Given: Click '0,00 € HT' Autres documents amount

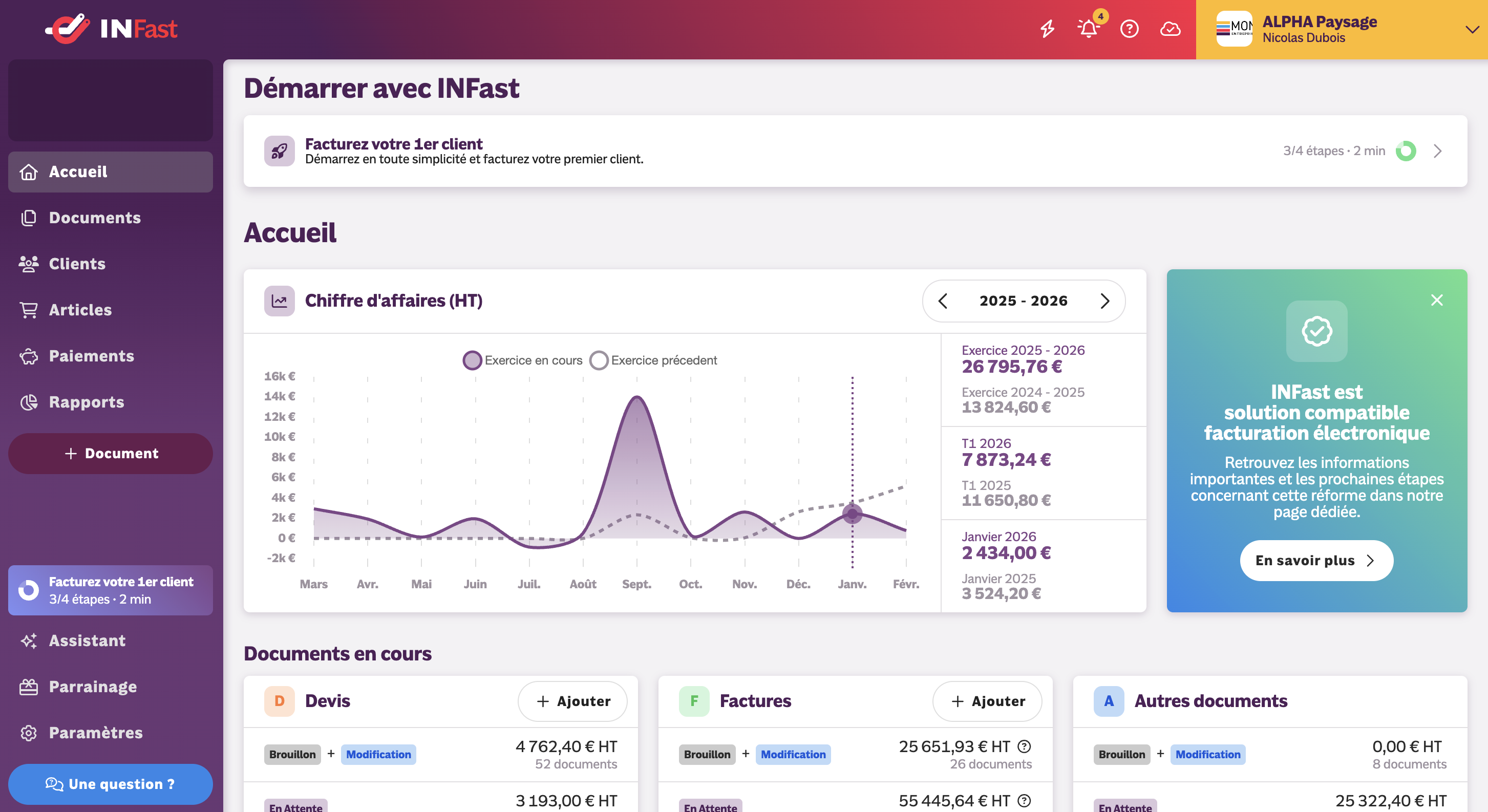Looking at the screenshot, I should point(1407,747).
